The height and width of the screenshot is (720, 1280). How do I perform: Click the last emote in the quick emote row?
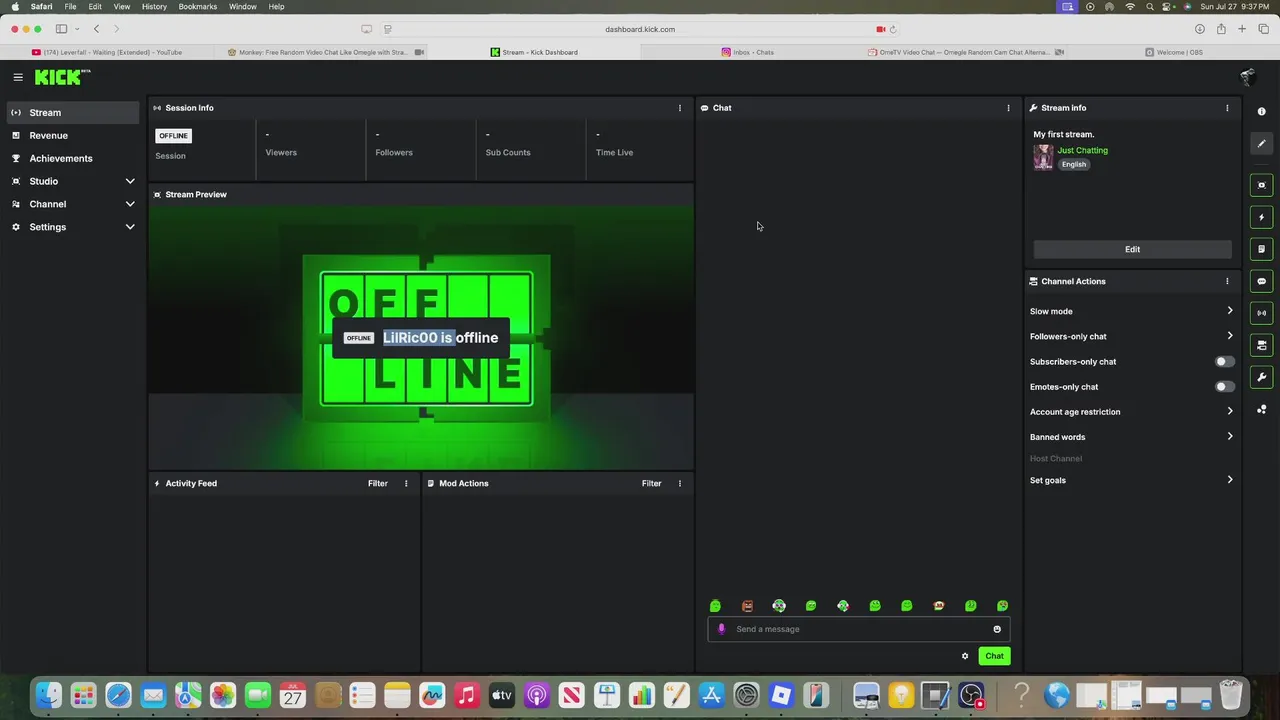1002,606
